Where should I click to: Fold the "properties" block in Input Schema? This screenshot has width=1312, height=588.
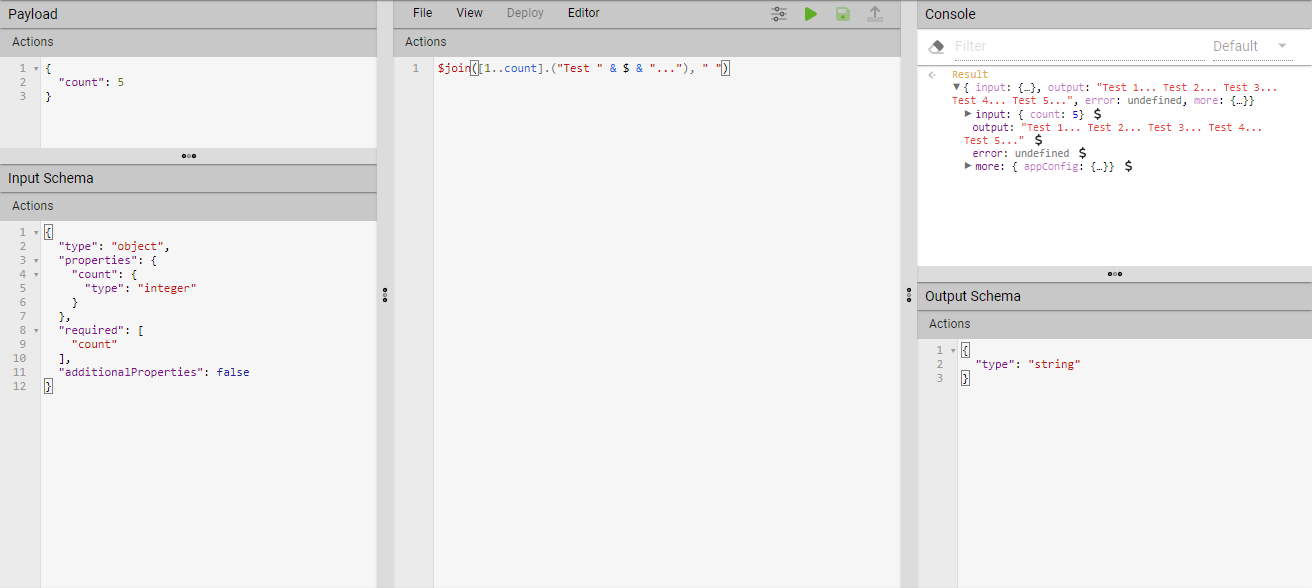(36, 260)
